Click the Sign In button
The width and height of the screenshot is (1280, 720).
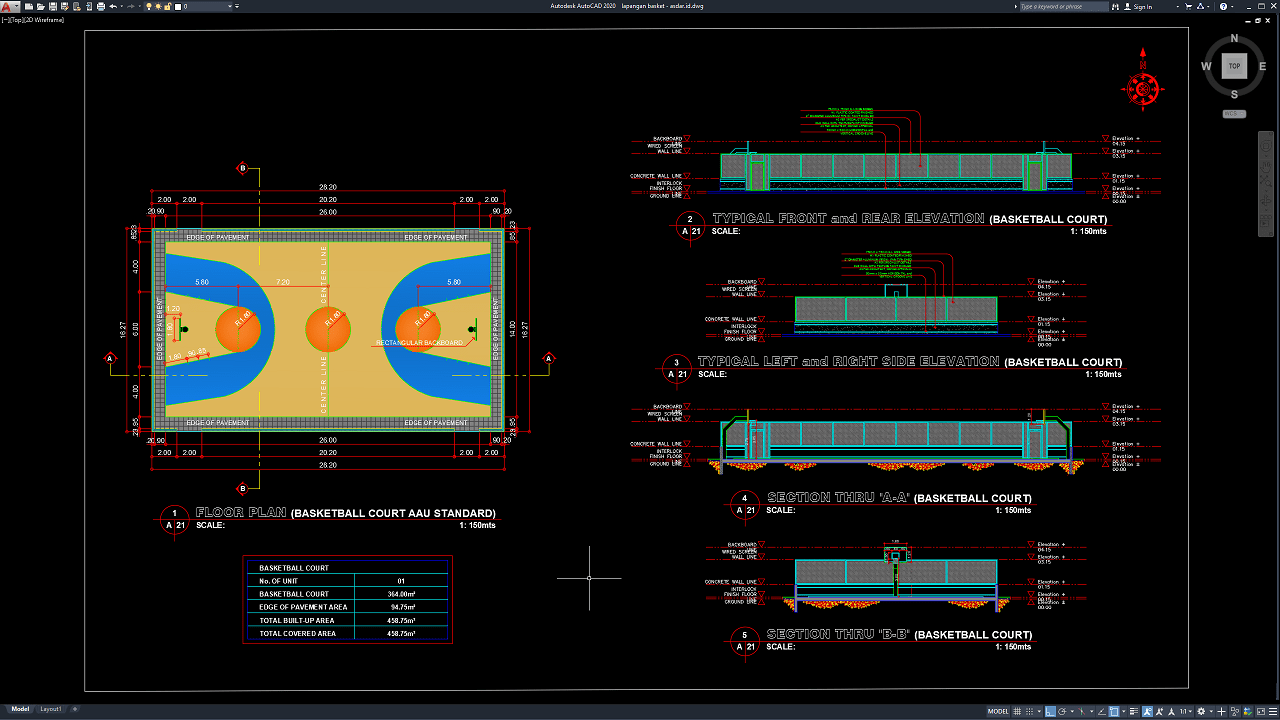tap(1142, 7)
